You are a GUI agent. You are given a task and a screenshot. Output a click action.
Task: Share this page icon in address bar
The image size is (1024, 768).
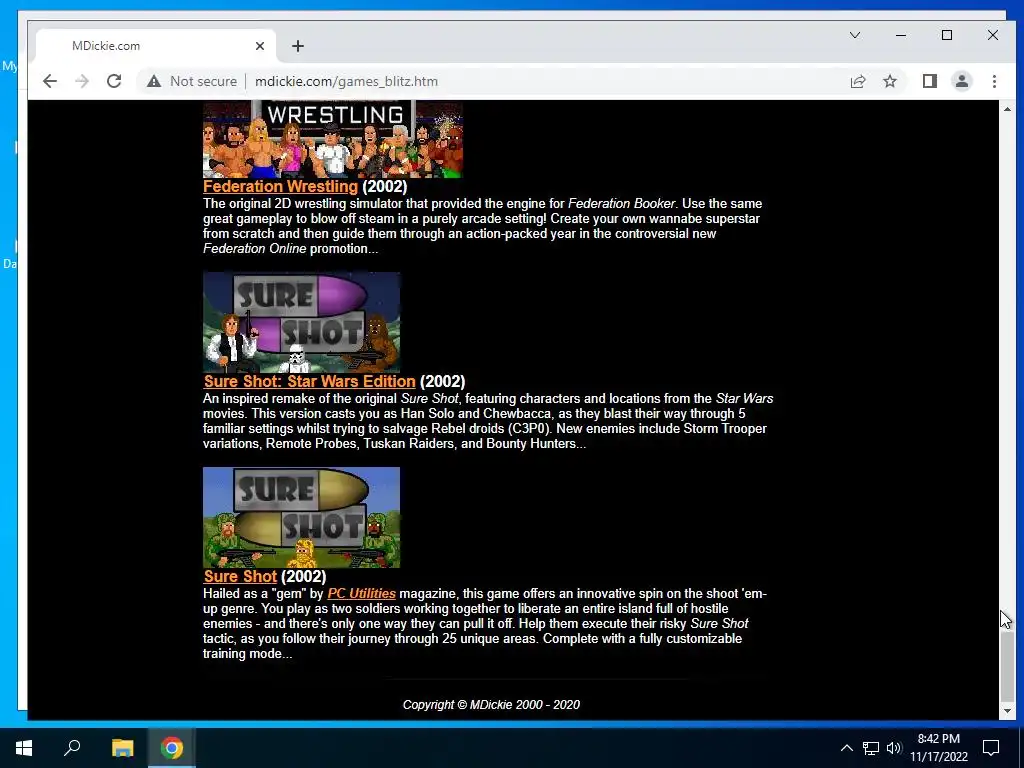click(x=857, y=81)
